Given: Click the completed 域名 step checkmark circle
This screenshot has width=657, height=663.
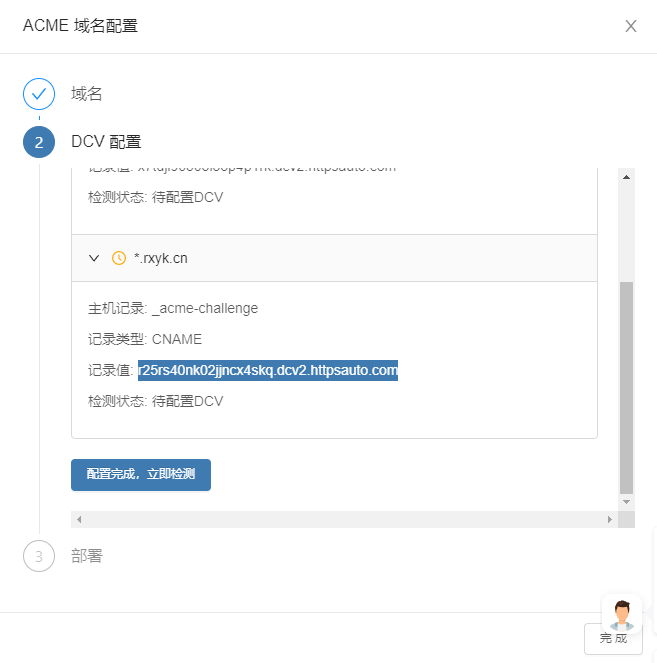Looking at the screenshot, I should [39, 94].
